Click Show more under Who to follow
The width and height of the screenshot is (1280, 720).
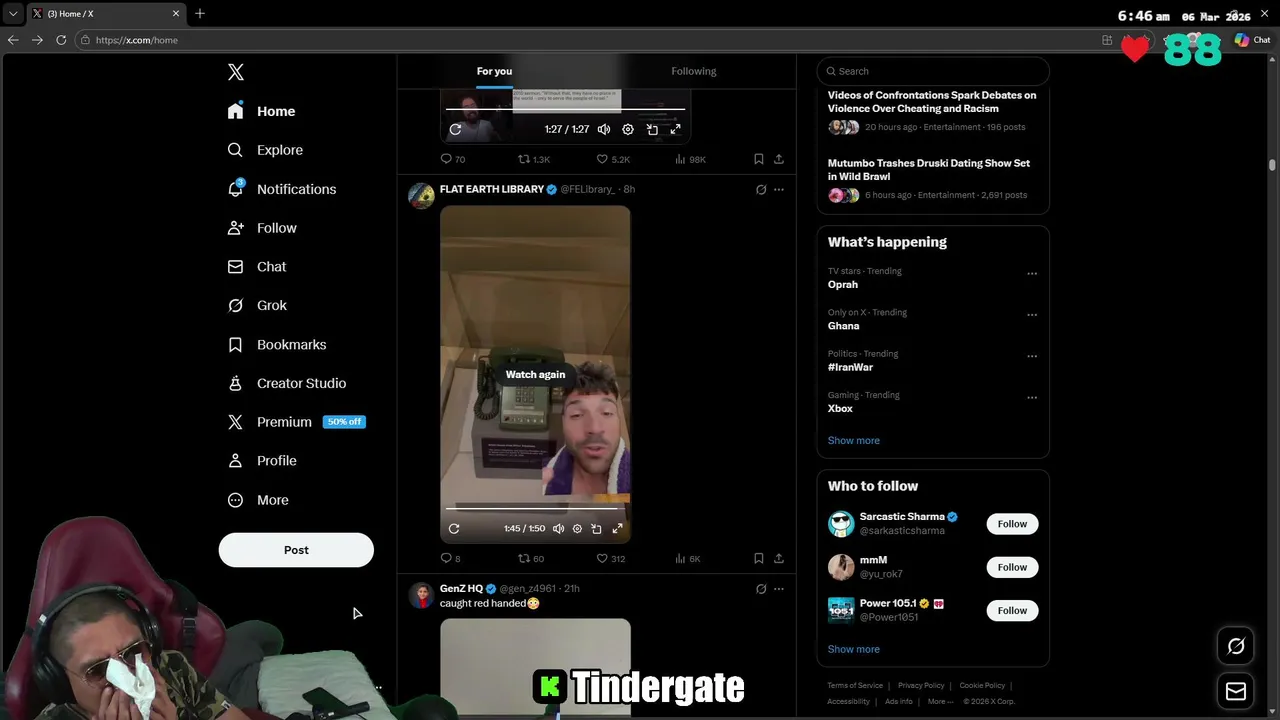[x=853, y=649]
